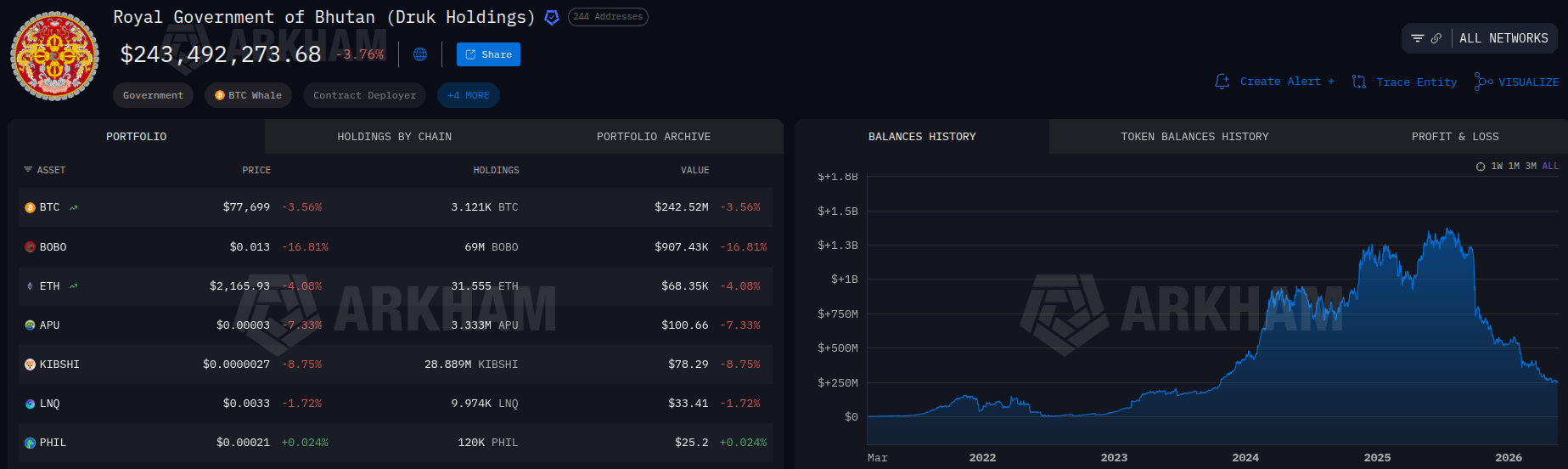Click the ETH diamond token icon
The image size is (1568, 469).
30,286
